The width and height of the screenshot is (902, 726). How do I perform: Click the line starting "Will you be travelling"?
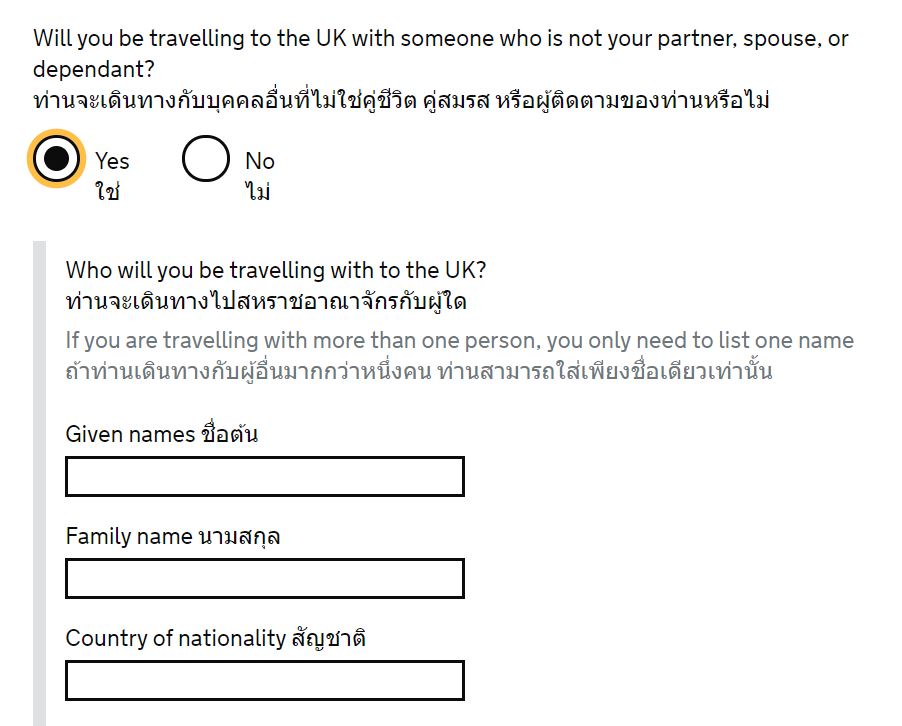coord(441,39)
